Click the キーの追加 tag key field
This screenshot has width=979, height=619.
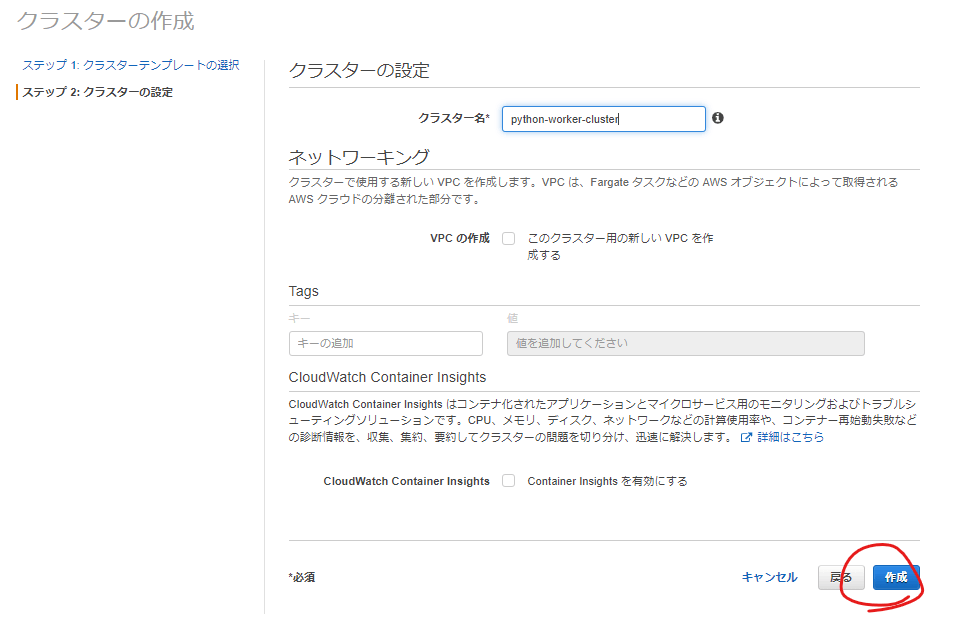[385, 343]
